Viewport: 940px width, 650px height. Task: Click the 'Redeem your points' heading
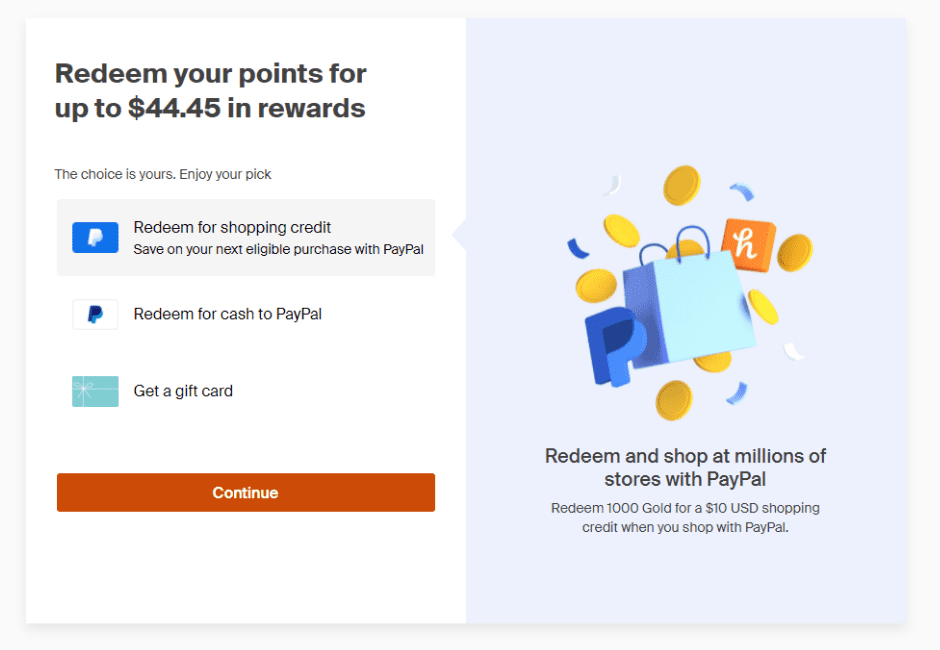[210, 88]
